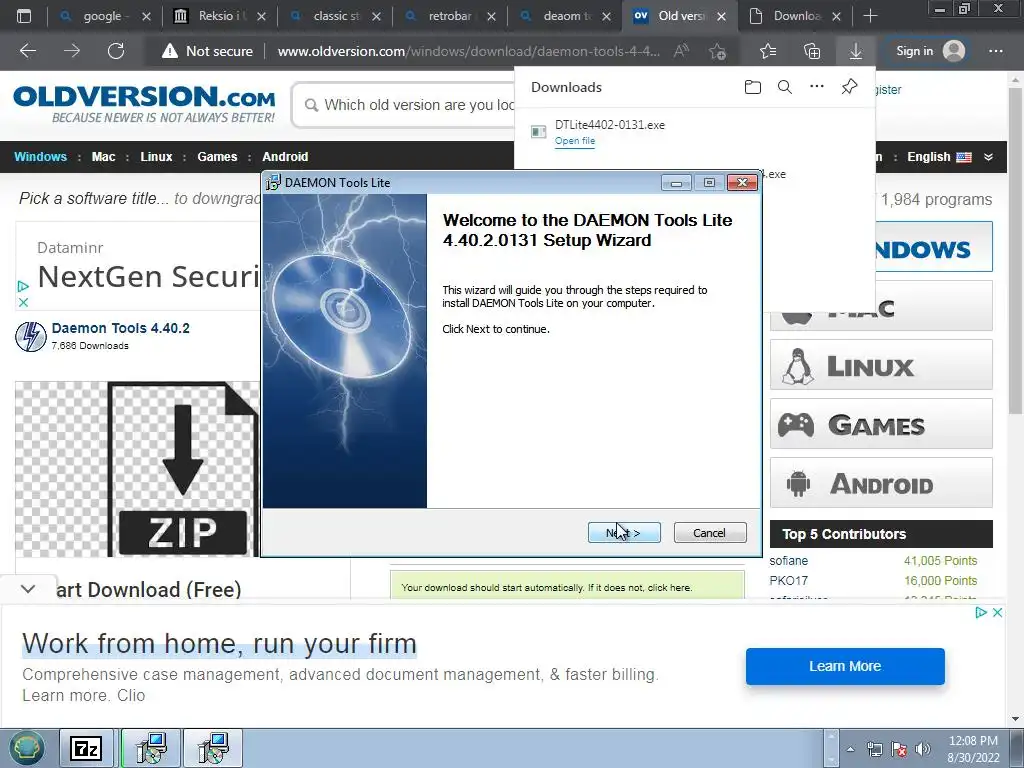Close the Dataminr ad via X icon

[x=23, y=302]
